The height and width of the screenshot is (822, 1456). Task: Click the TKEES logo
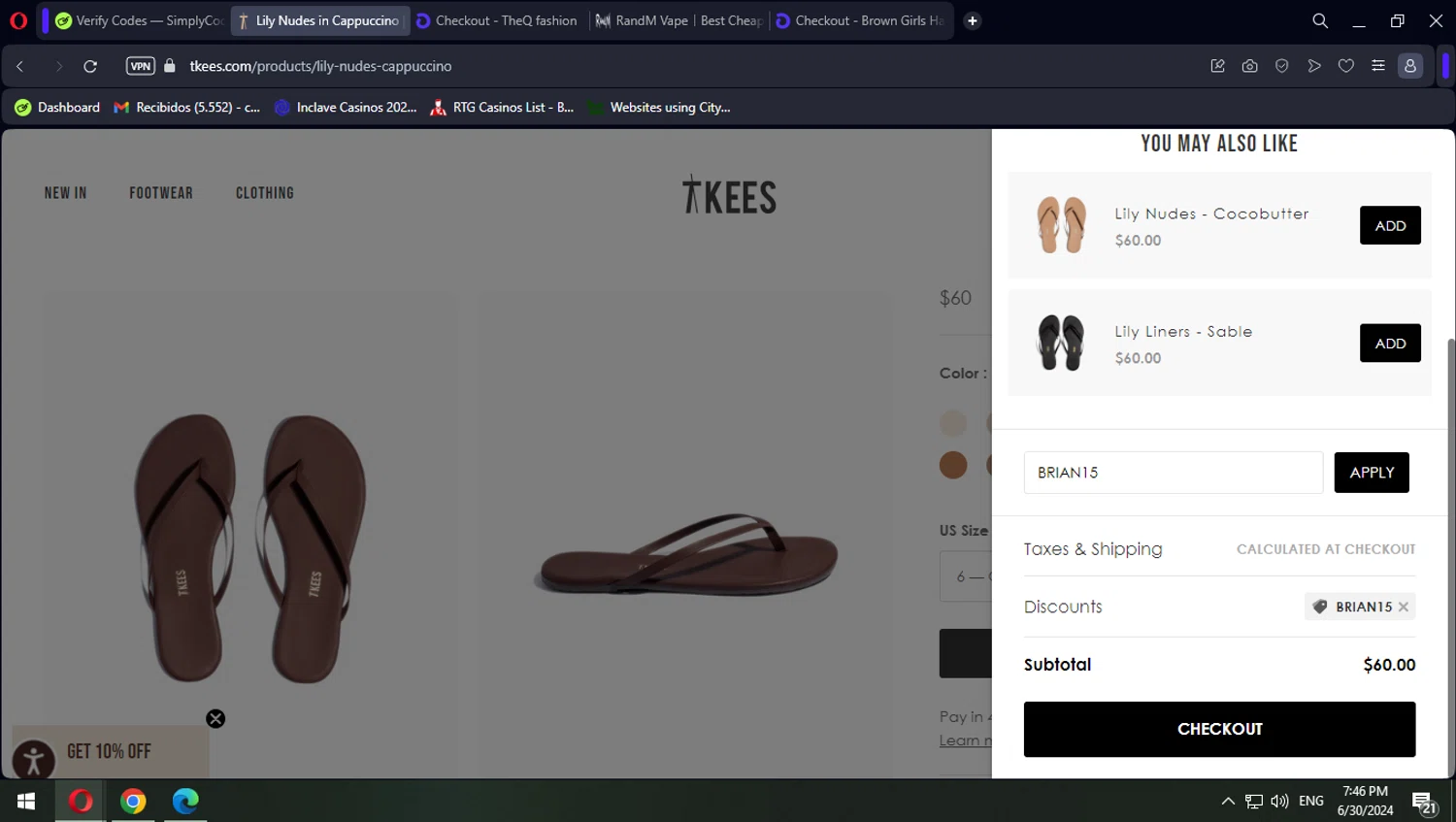tap(729, 195)
